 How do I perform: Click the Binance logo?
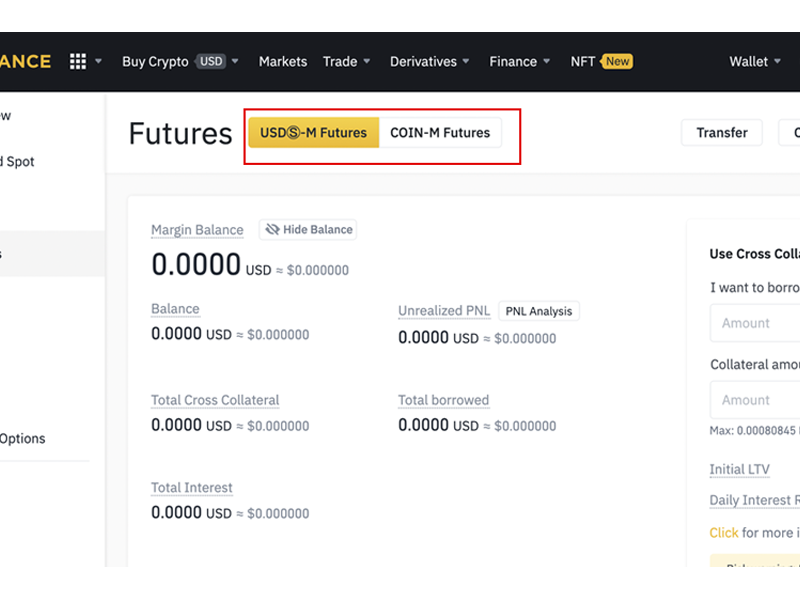tap(26, 62)
